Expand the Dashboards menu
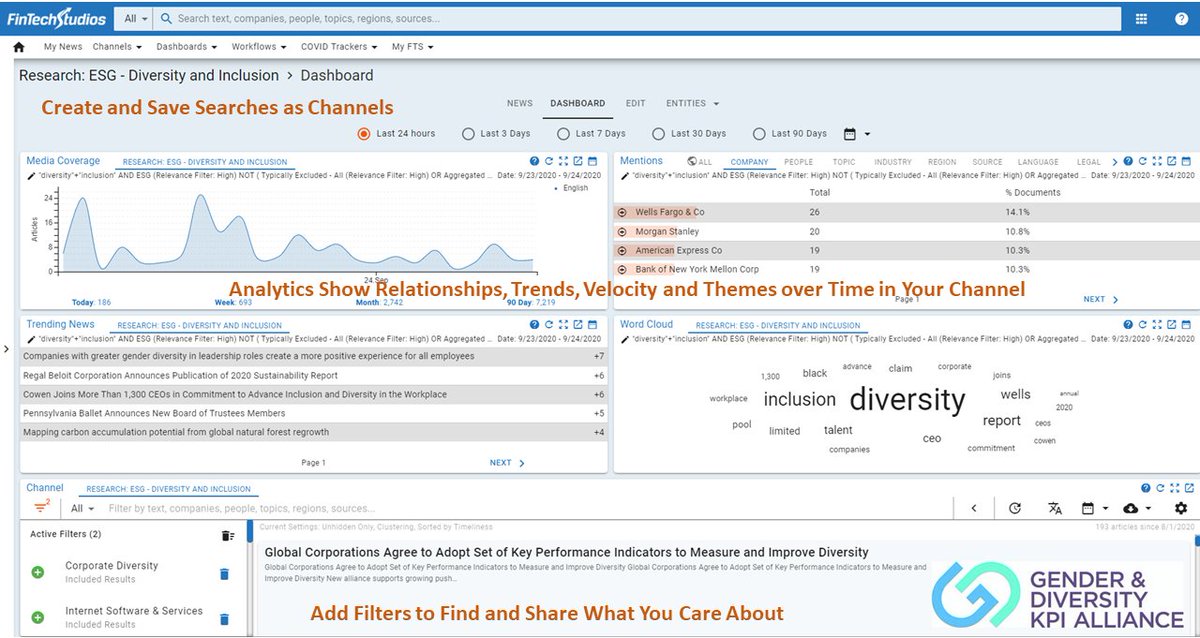This screenshot has height=638, width=1200. (x=187, y=47)
